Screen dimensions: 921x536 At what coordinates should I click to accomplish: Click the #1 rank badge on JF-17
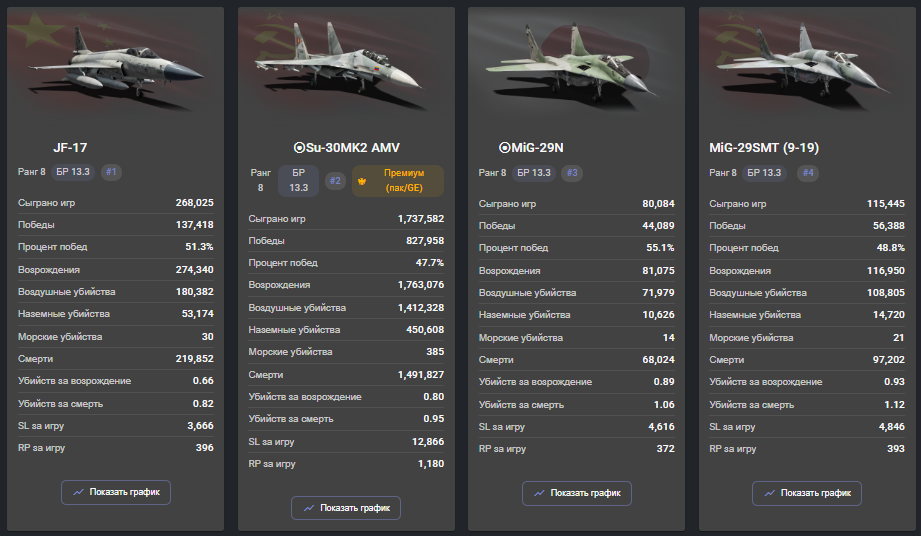pyautogui.click(x=111, y=172)
